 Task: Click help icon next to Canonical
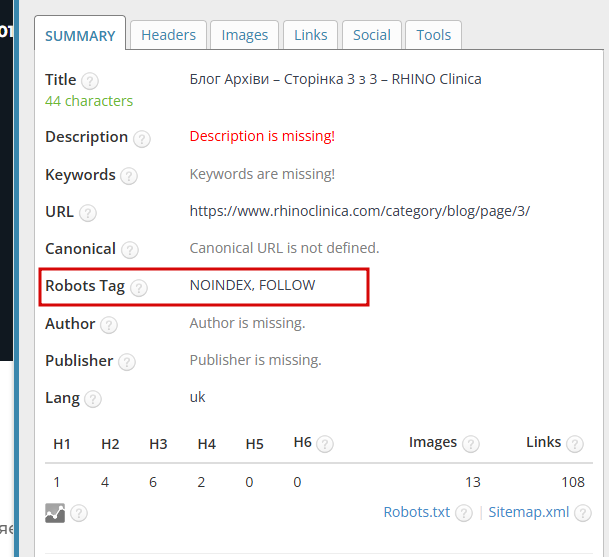point(130,250)
